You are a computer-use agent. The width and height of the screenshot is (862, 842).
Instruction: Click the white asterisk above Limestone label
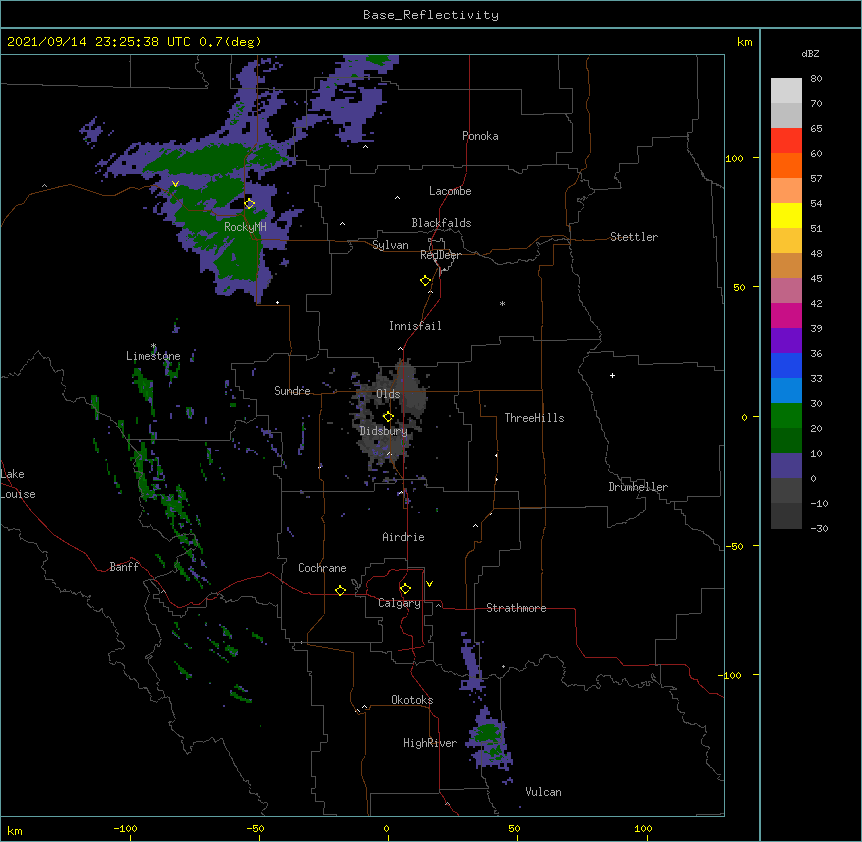[x=153, y=346]
